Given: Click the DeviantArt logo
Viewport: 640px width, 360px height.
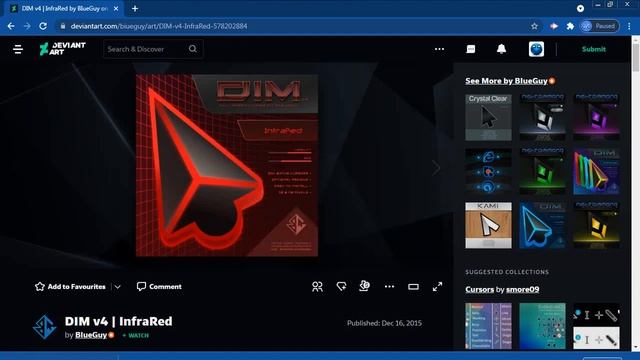Looking at the screenshot, I should [62, 49].
